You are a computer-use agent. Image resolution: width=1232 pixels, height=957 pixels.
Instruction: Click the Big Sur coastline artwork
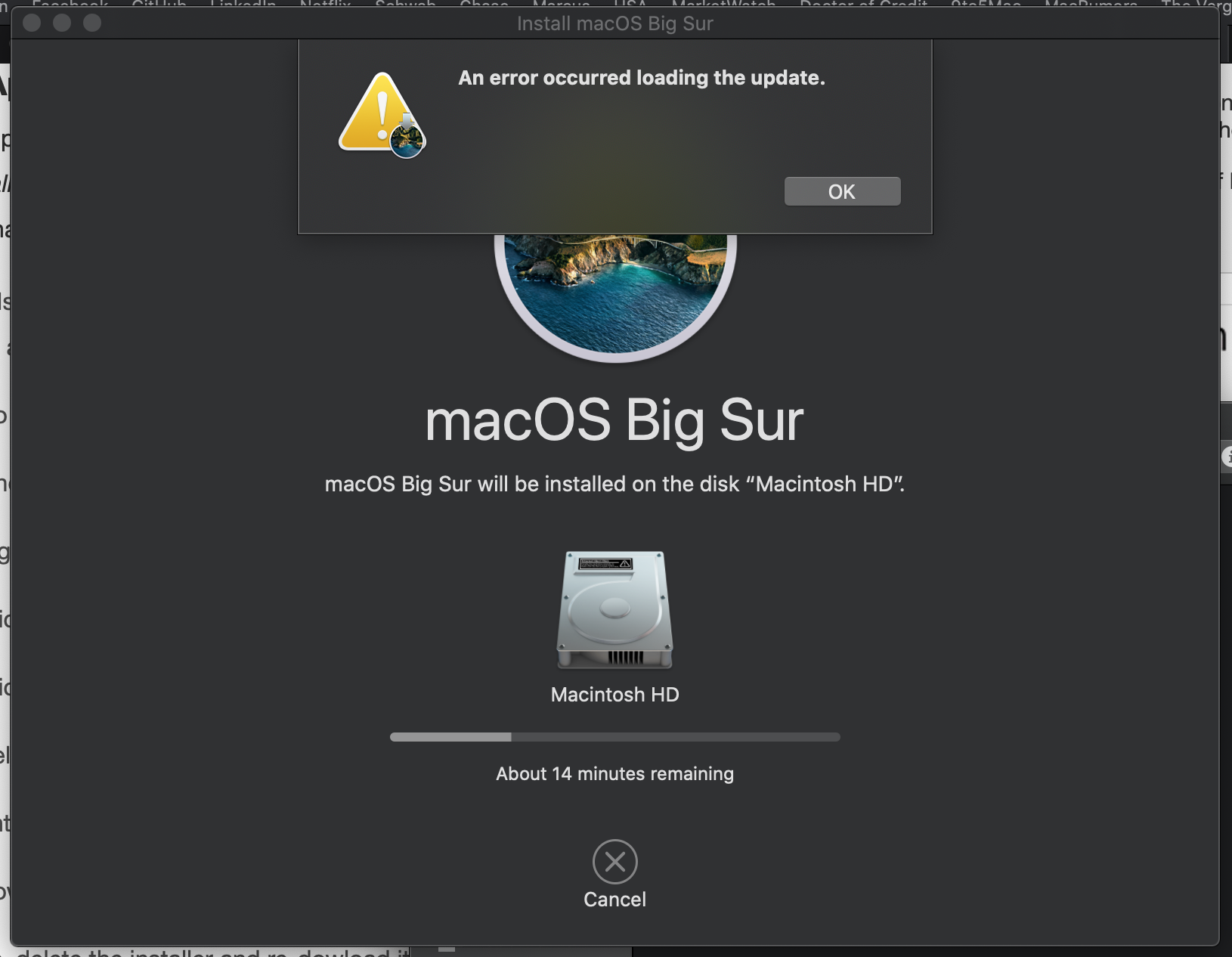(615, 299)
